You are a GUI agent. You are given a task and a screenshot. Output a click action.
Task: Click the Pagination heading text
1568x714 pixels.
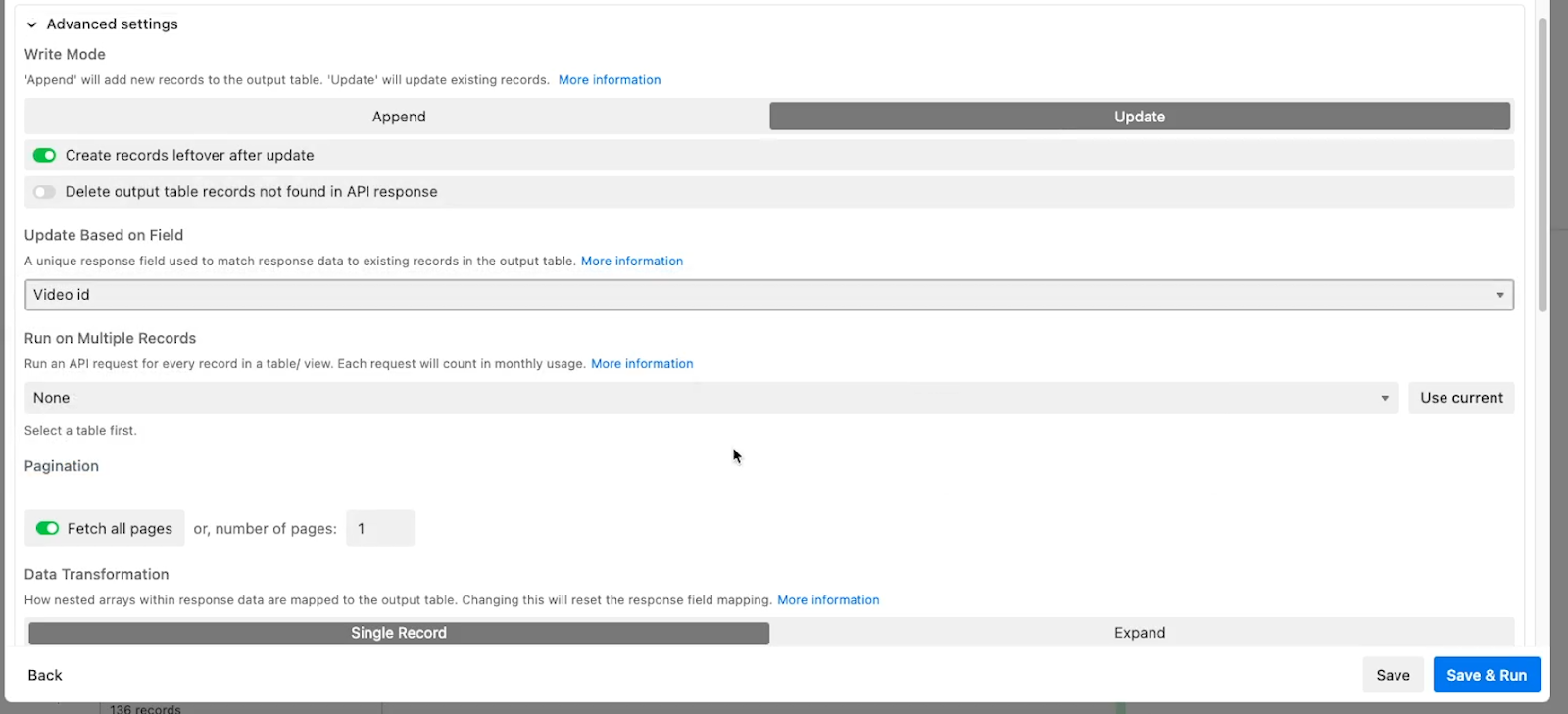(x=62, y=466)
